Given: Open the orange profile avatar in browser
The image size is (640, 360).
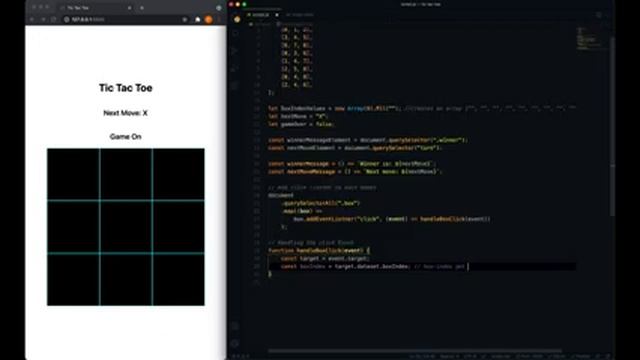Looking at the screenshot, I should click(208, 19).
